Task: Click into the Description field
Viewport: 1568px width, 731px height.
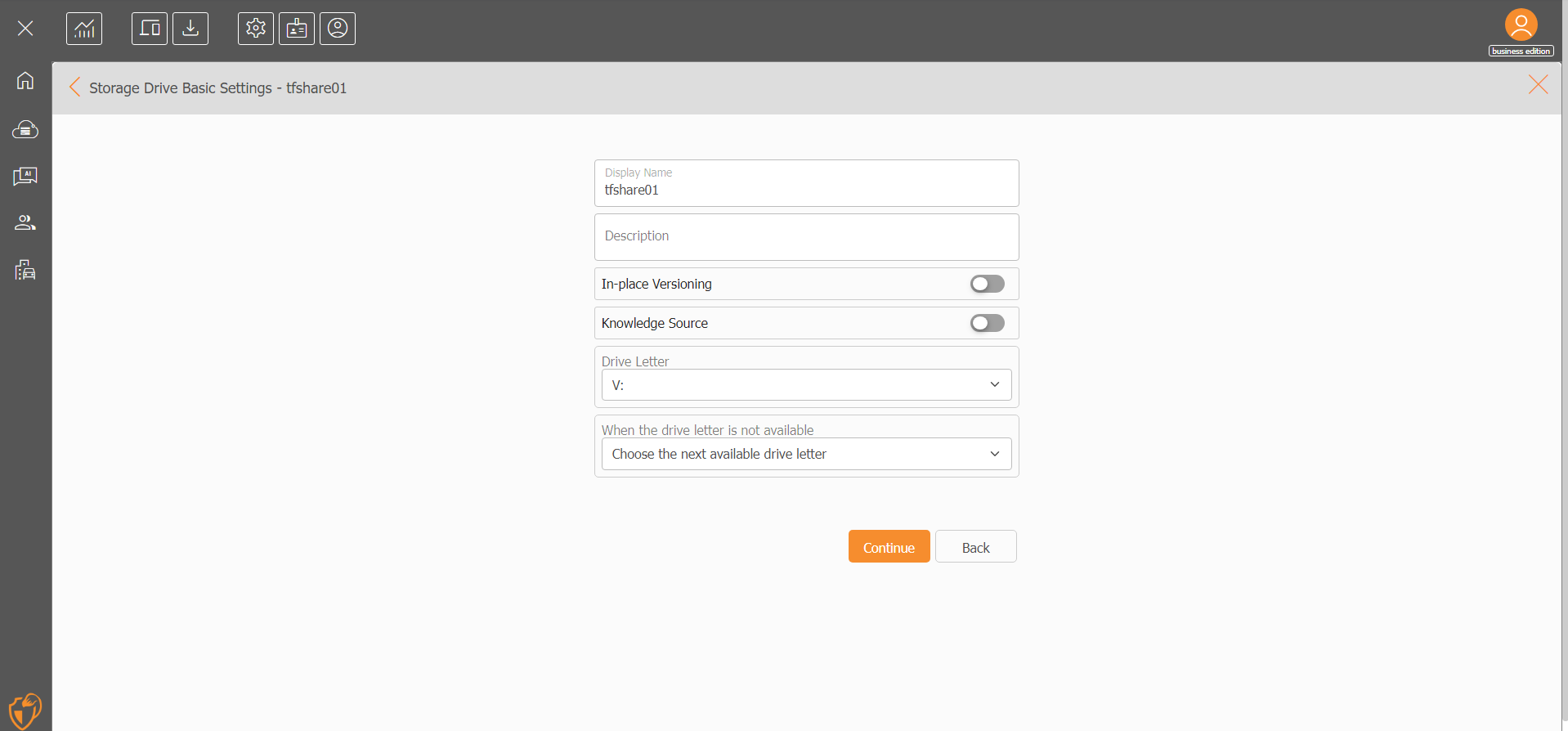Action: pos(807,237)
